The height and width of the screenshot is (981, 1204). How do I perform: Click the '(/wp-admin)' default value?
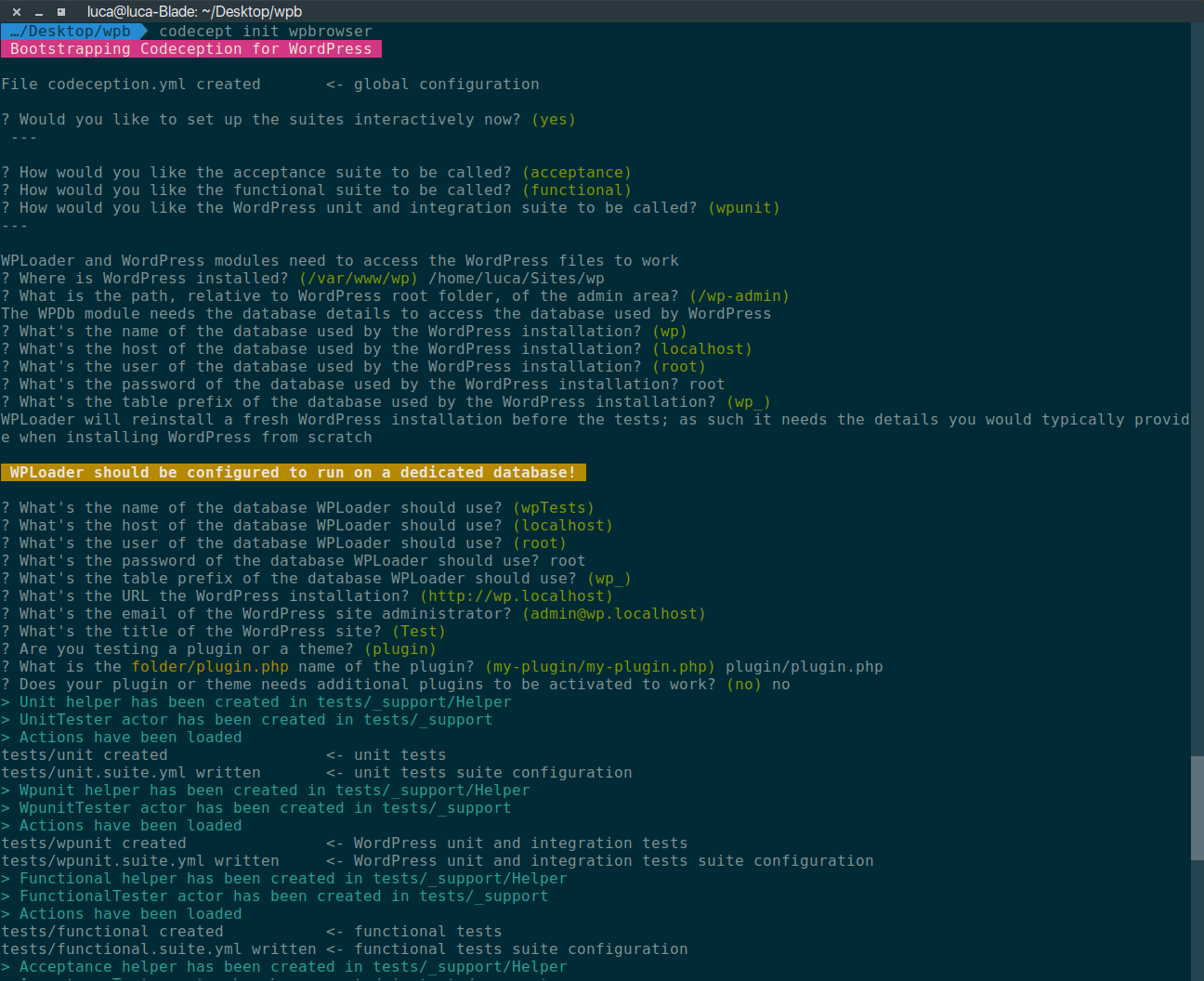pos(739,296)
